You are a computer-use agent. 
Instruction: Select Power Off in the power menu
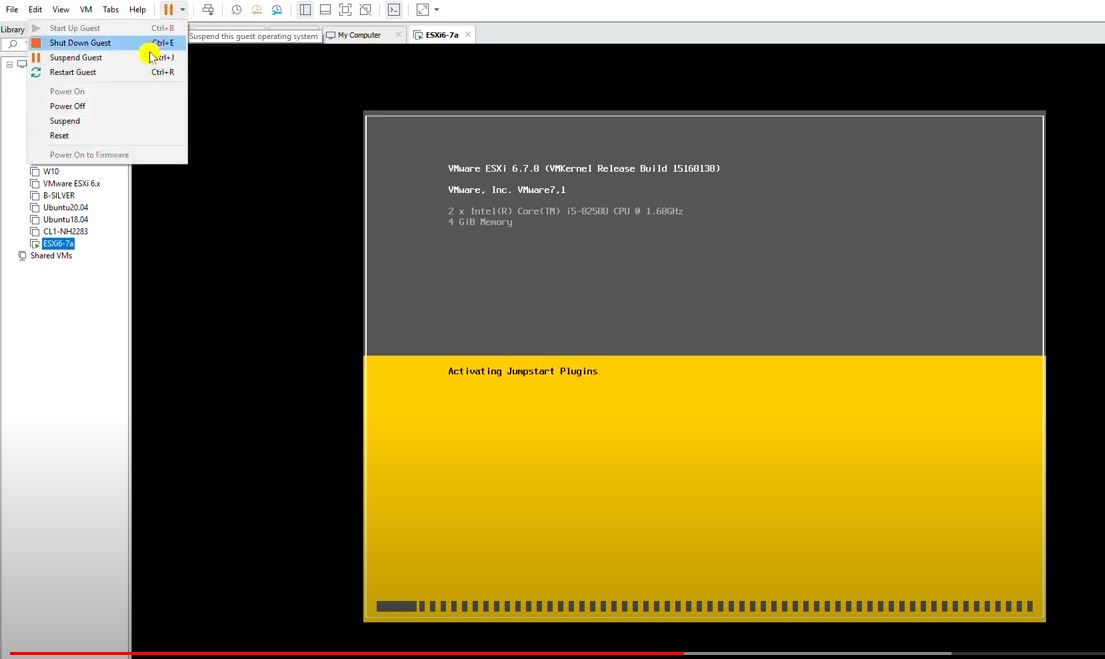click(x=108, y=106)
